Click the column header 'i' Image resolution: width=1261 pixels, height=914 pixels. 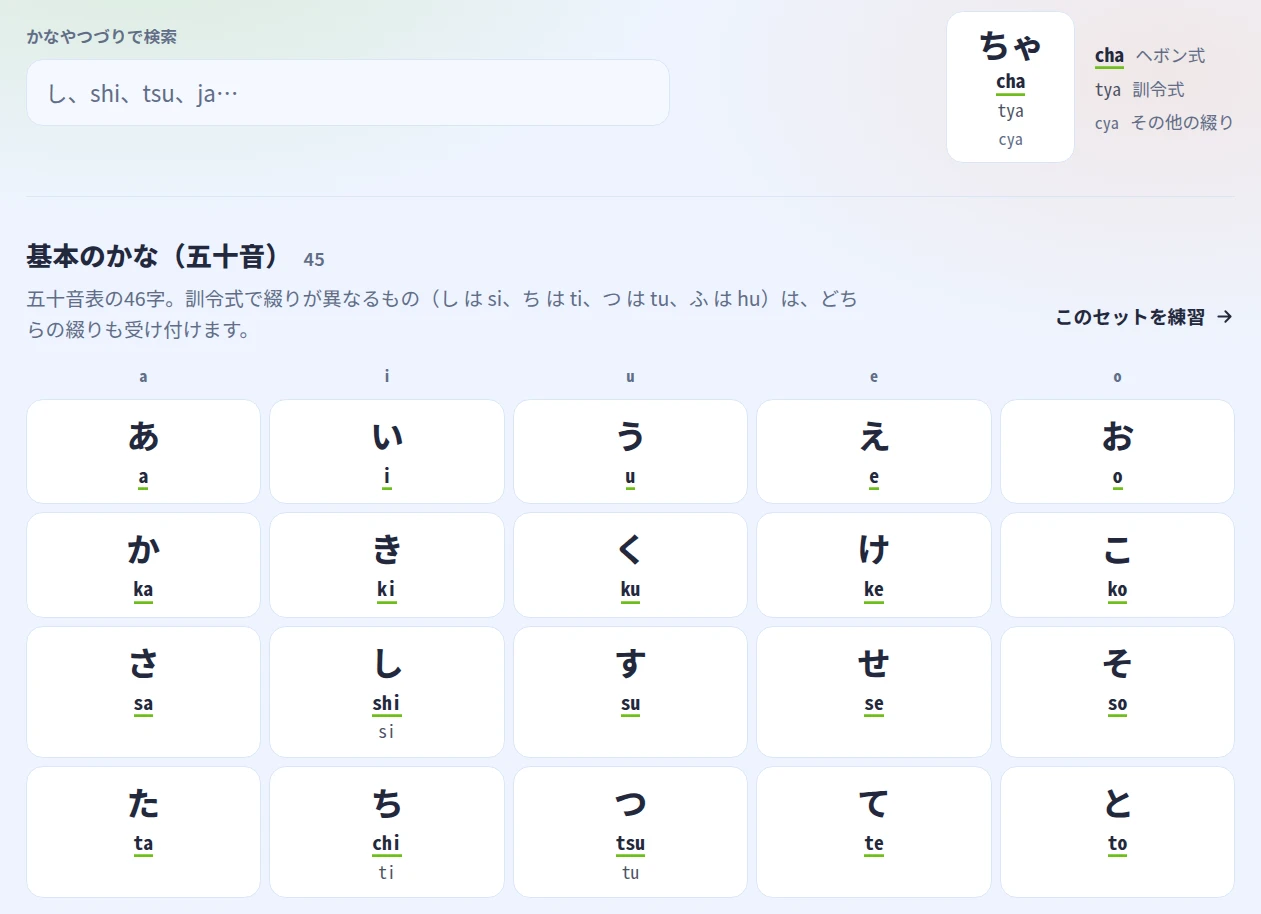387,377
